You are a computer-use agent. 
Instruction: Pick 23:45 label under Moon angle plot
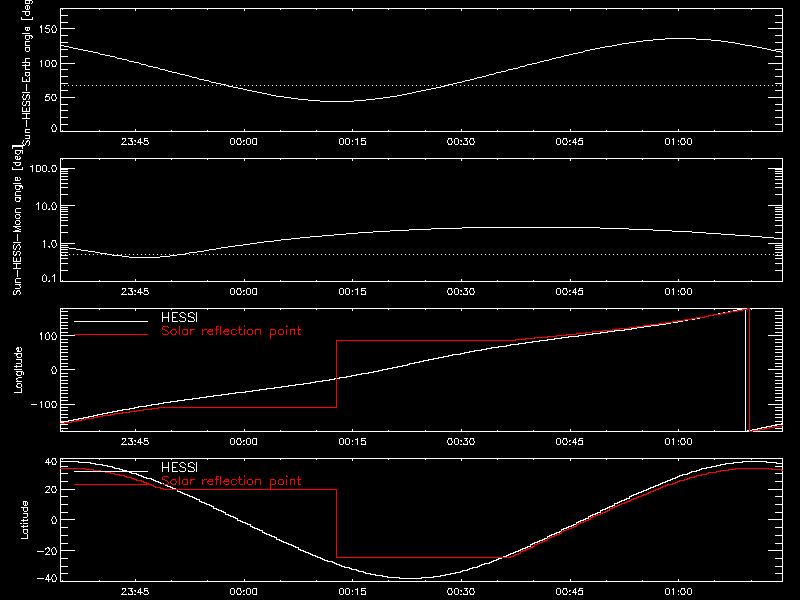coord(135,292)
